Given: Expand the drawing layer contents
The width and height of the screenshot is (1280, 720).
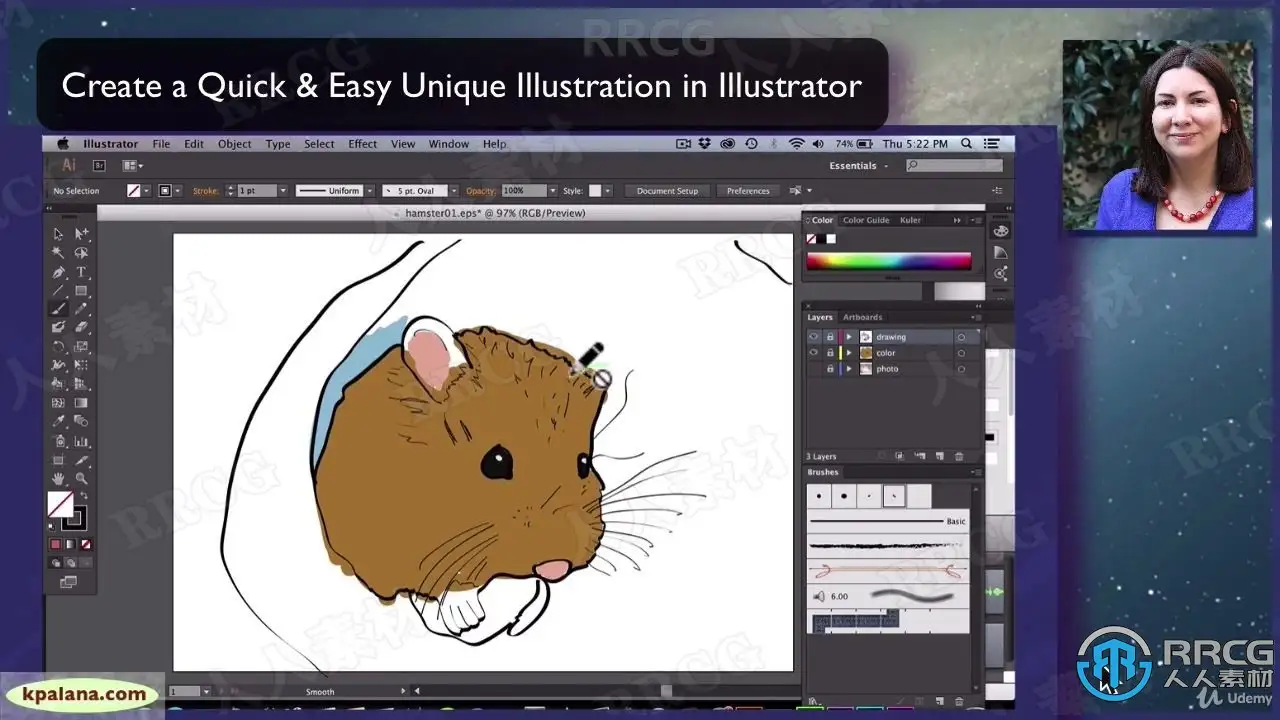Looking at the screenshot, I should (x=849, y=337).
